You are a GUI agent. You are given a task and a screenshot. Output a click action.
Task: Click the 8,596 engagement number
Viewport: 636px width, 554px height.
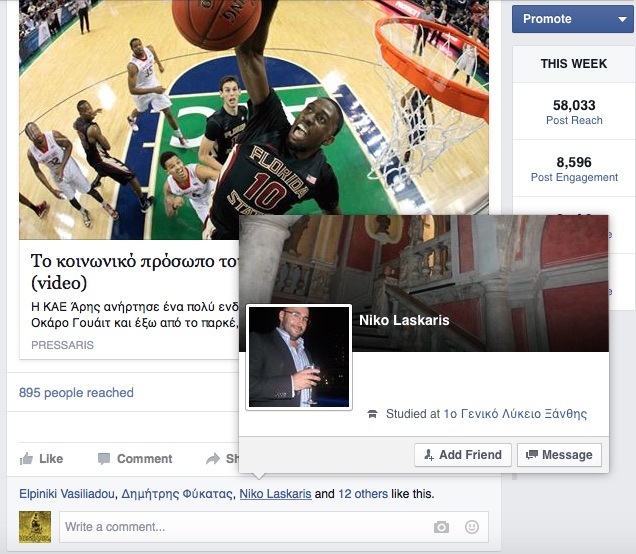[574, 162]
